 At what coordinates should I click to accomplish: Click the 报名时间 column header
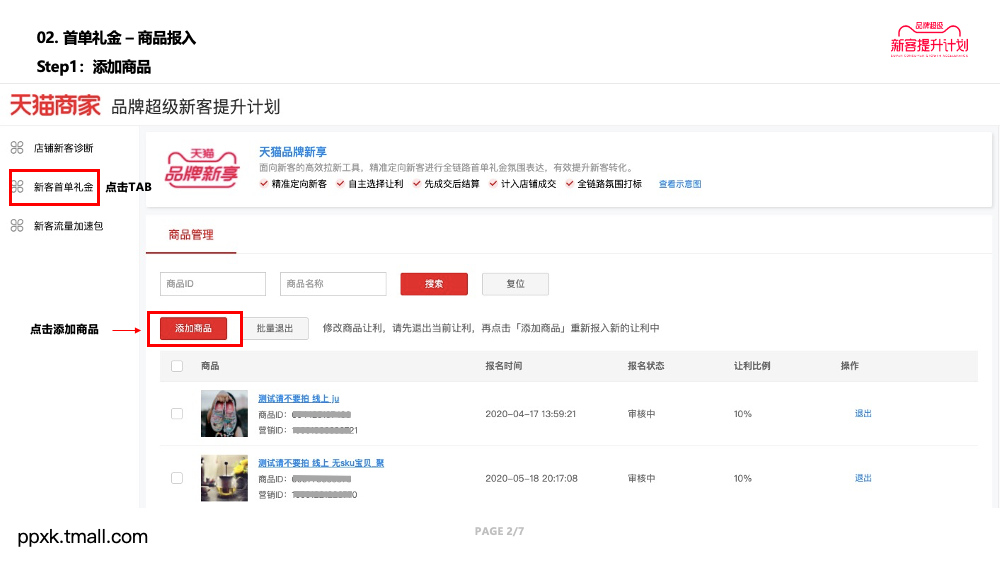tap(504, 366)
